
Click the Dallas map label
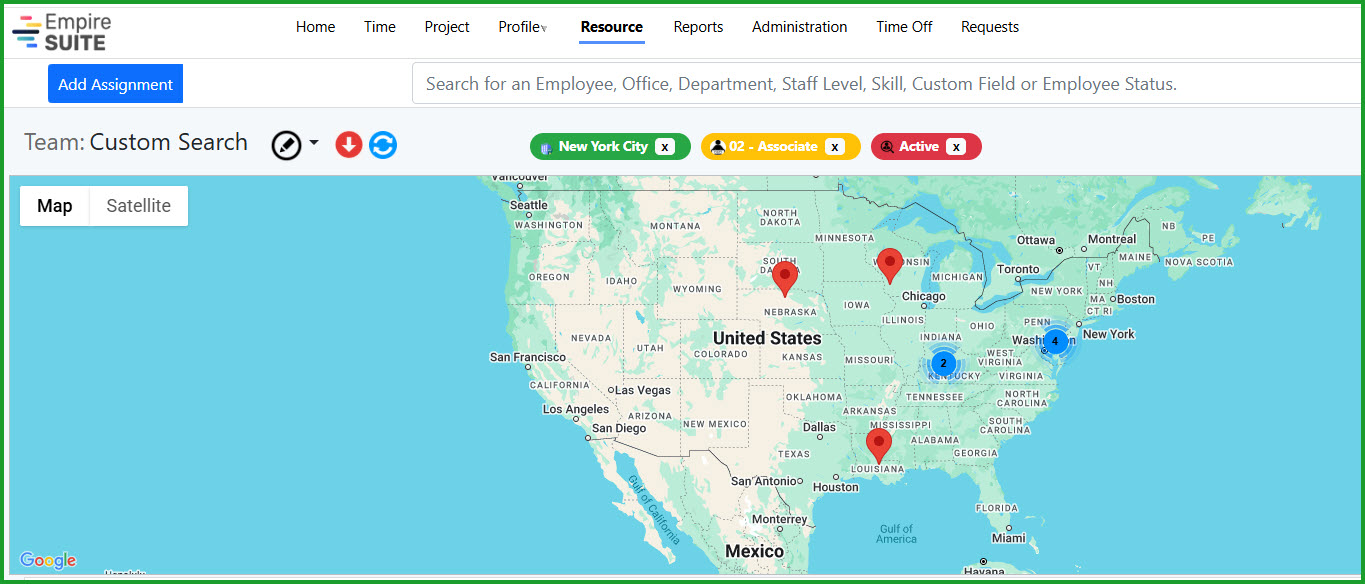coord(819,427)
